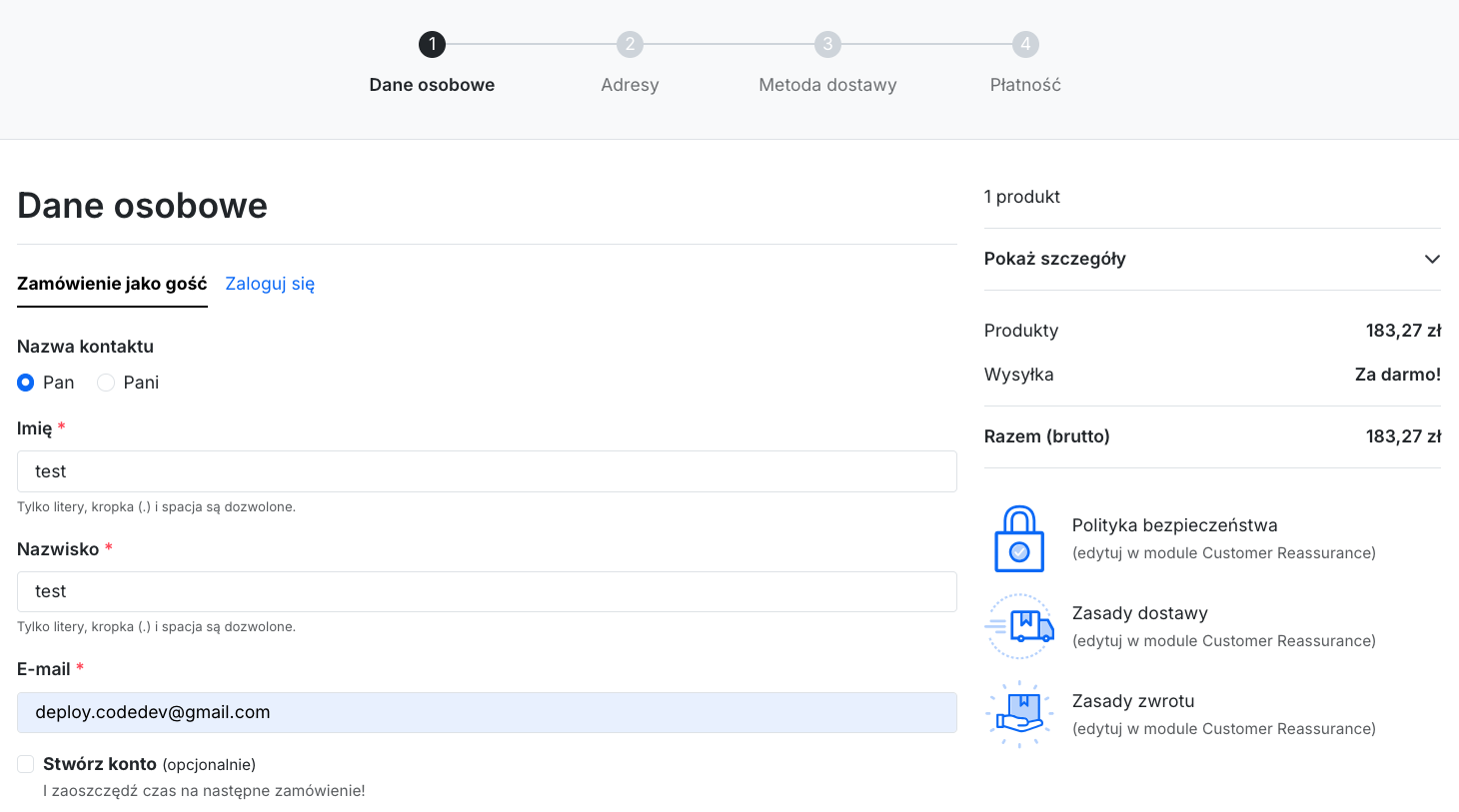Click step 1 circle in checkout progress
1459x812 pixels.
[432, 44]
